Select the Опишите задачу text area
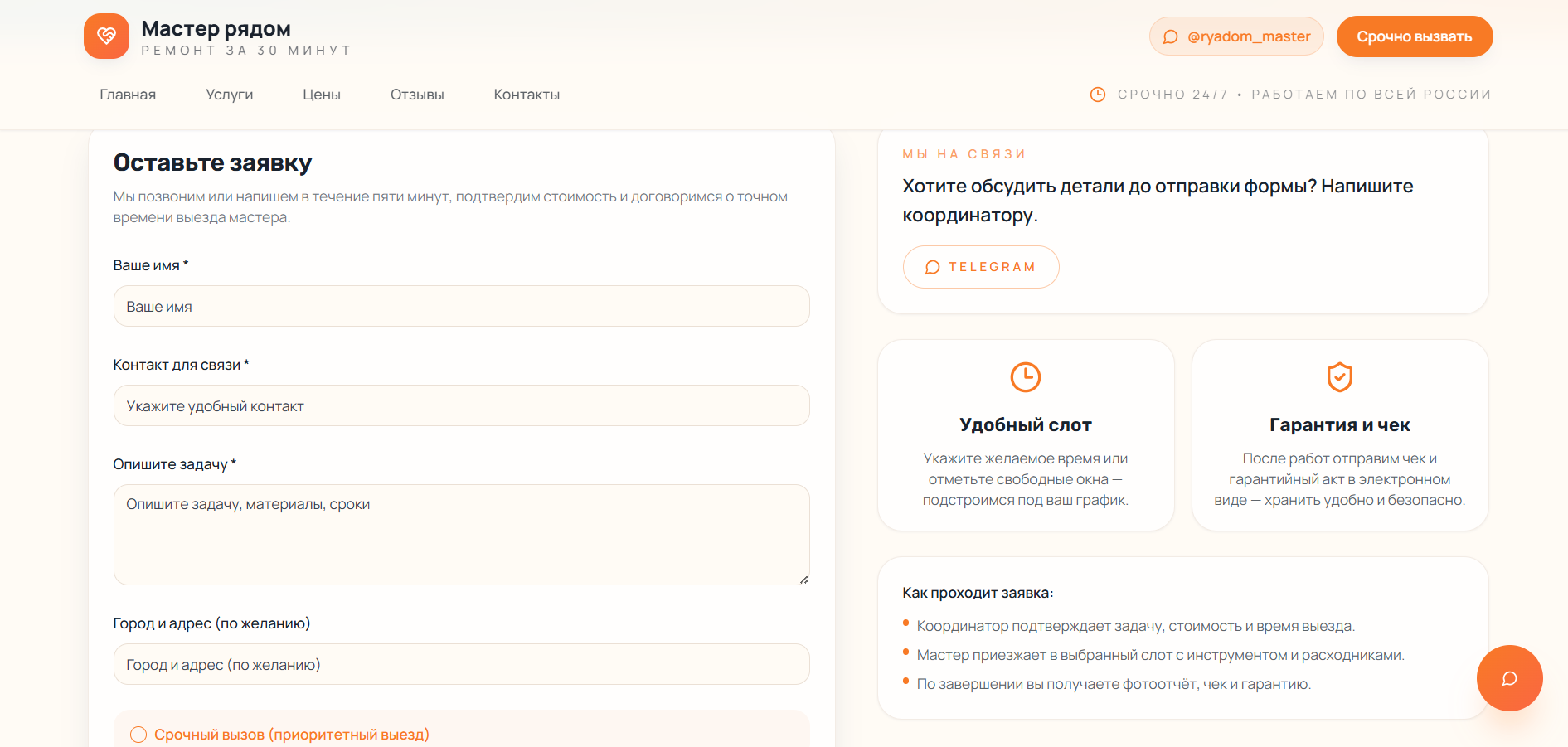 (x=461, y=535)
